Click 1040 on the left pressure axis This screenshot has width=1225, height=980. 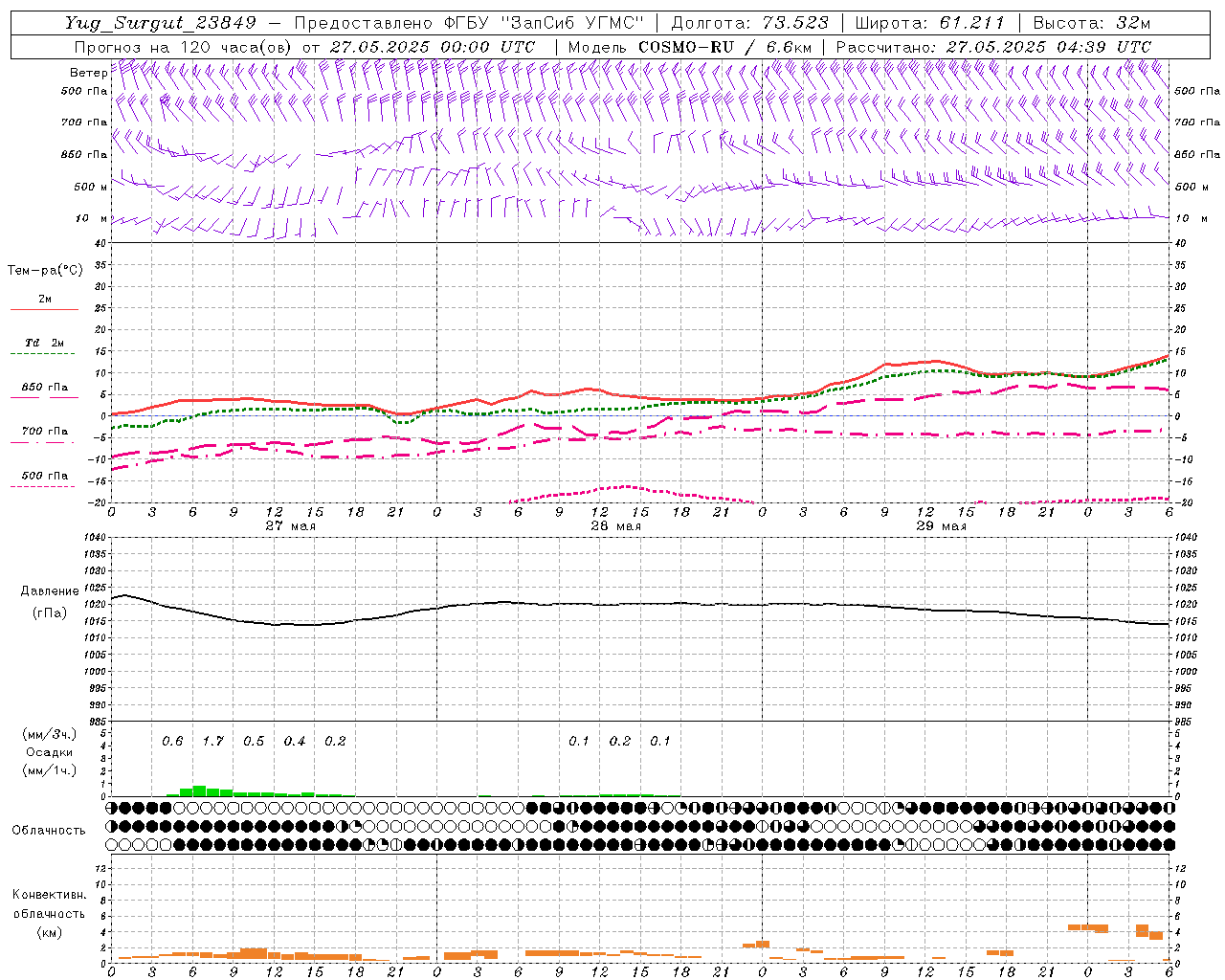pyautogui.click(x=96, y=538)
